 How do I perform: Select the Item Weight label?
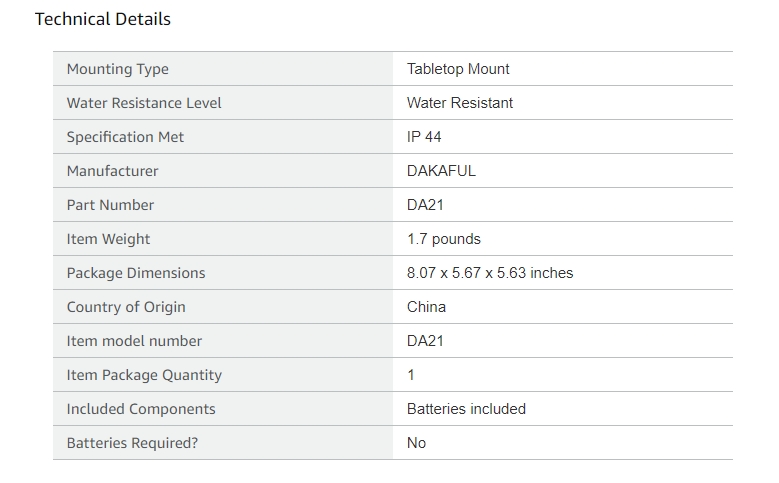pyautogui.click(x=108, y=239)
